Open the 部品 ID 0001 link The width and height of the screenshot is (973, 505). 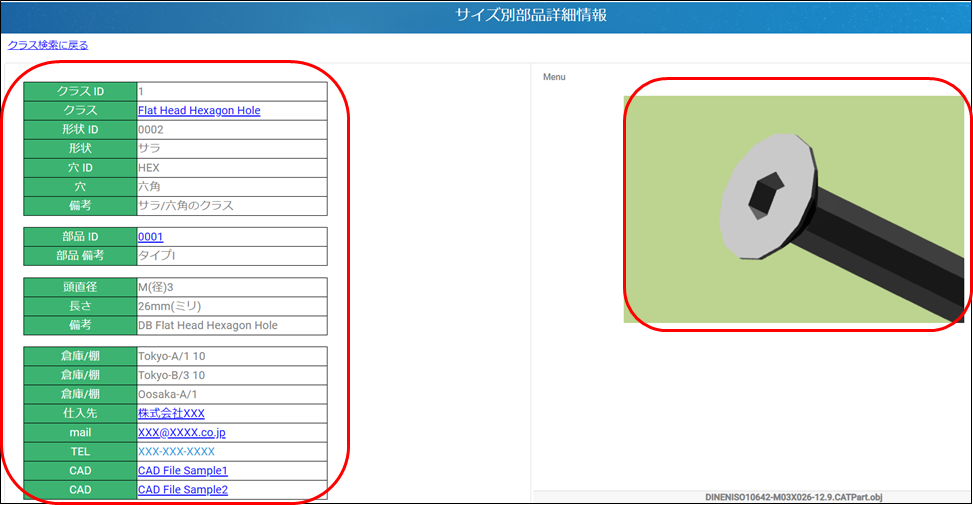pyautogui.click(x=150, y=237)
